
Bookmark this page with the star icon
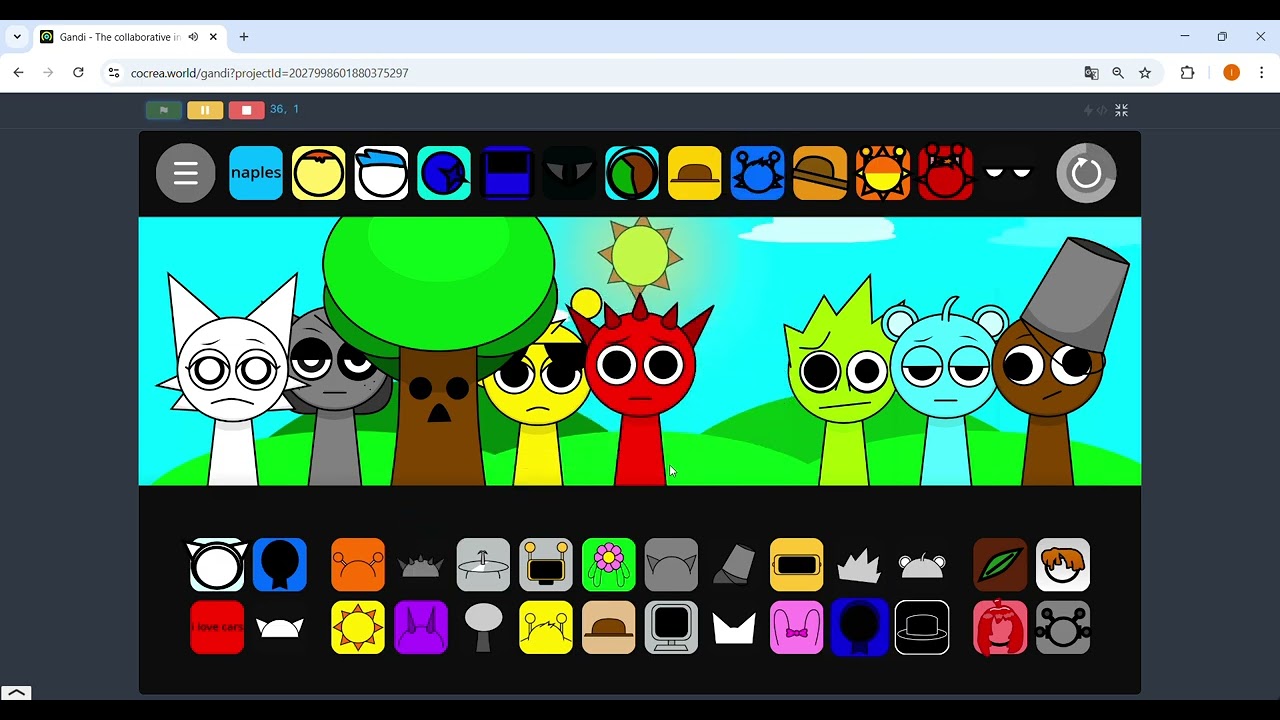[1145, 73]
